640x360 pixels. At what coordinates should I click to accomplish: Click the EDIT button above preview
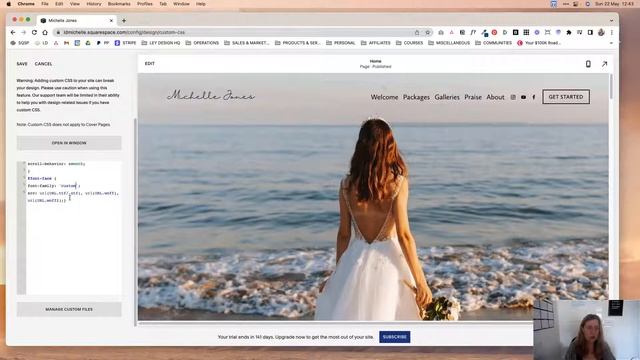[x=150, y=64]
